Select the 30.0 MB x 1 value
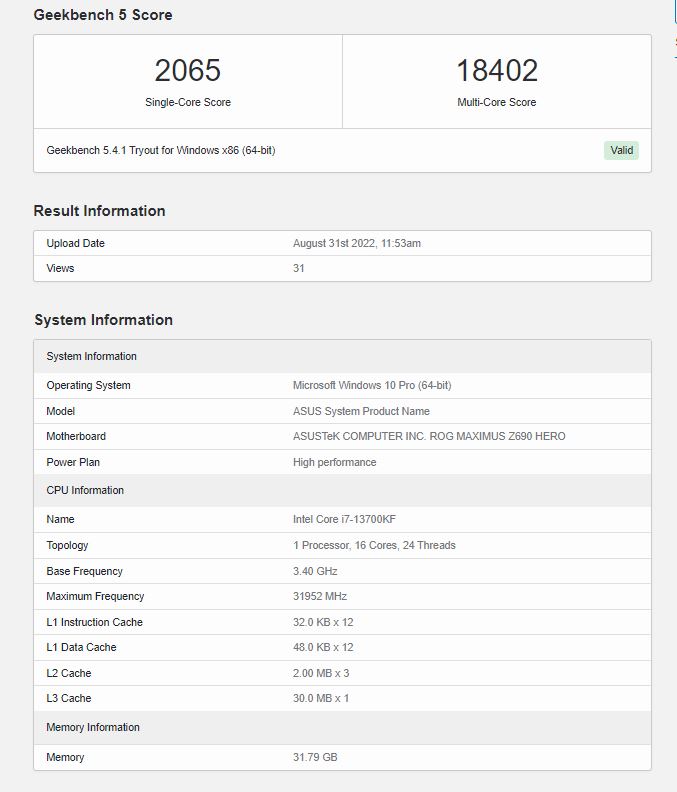677x792 pixels. pyautogui.click(x=321, y=698)
